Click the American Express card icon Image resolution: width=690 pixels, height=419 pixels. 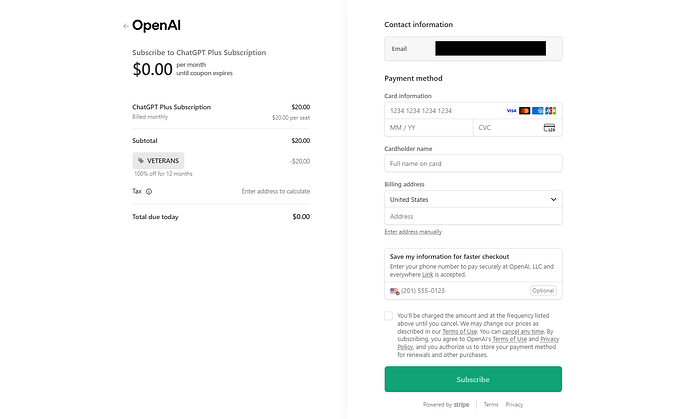click(x=537, y=110)
